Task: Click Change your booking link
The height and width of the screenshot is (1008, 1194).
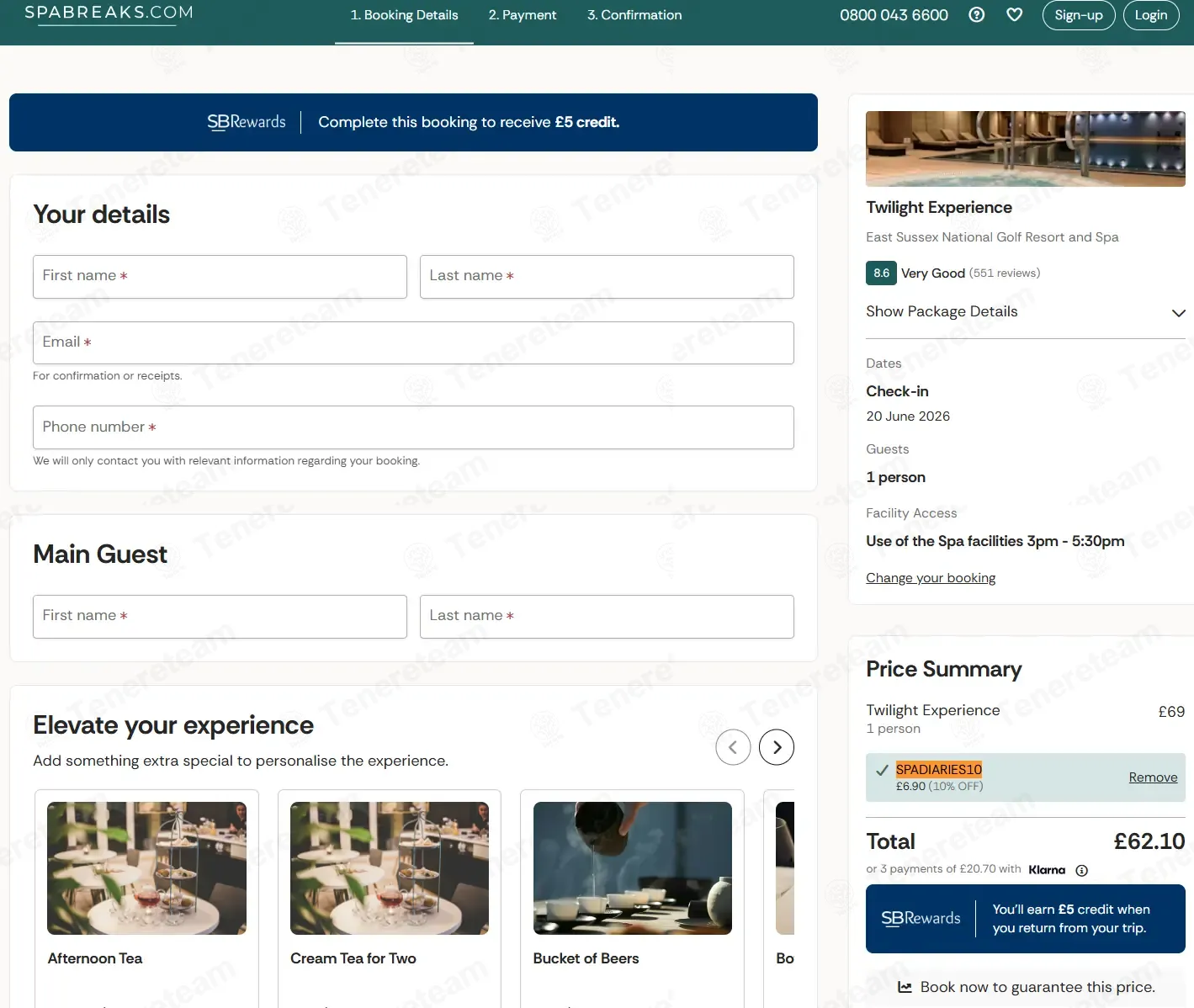Action: (x=931, y=578)
